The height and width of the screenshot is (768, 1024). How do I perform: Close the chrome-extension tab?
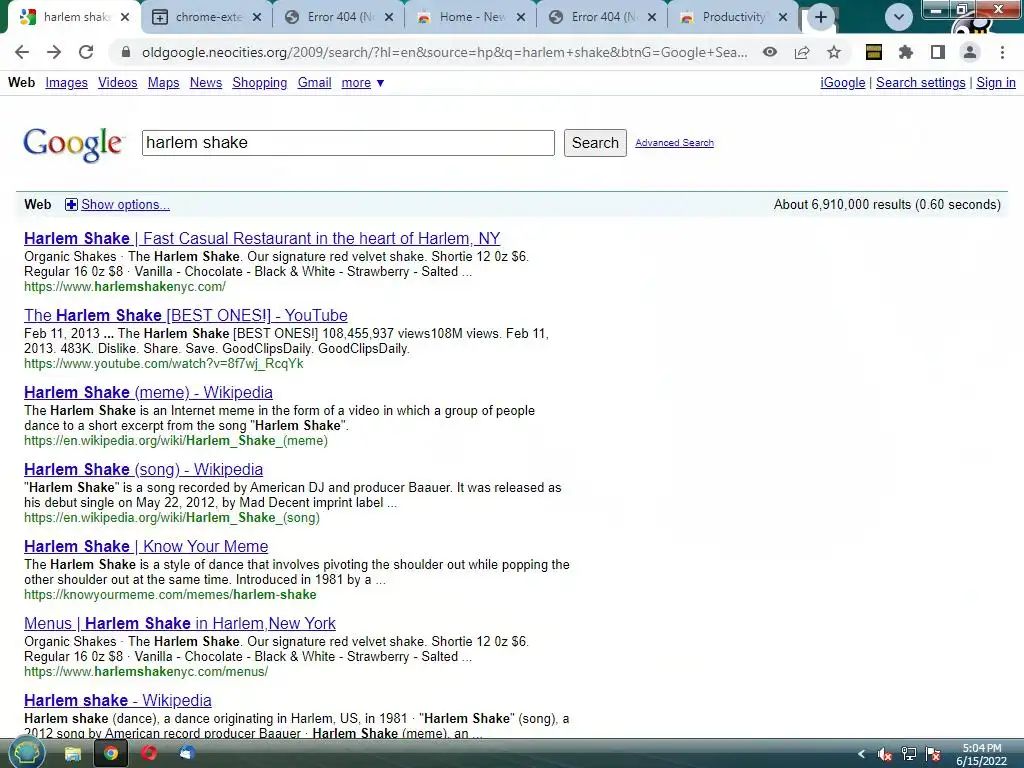coord(257,17)
